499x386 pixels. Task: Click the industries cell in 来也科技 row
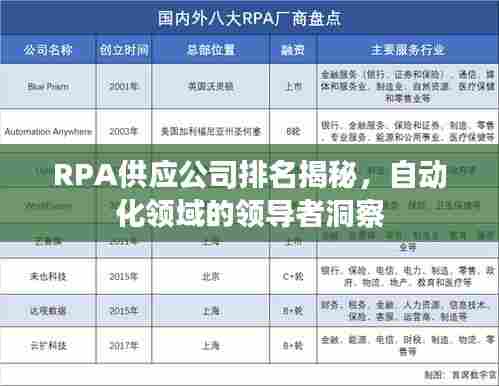407,276
